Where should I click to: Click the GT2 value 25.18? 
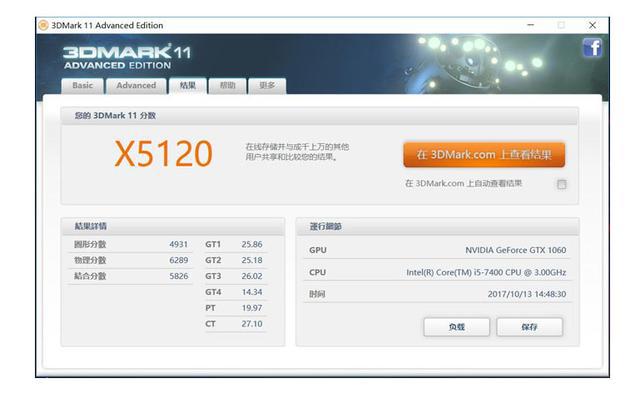pyautogui.click(x=252, y=260)
